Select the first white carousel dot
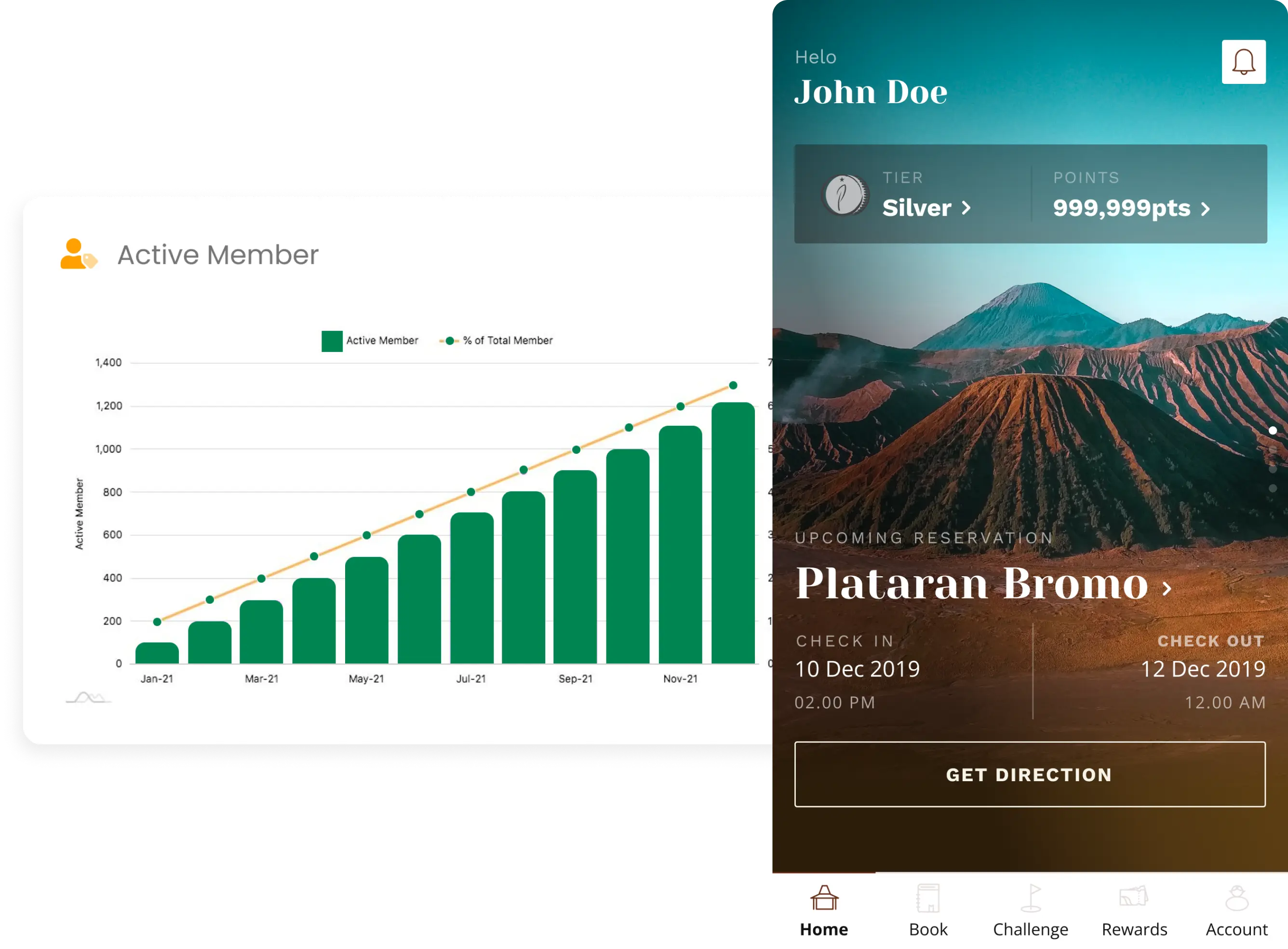Image resolution: width=1288 pixels, height=949 pixels. point(1273,431)
